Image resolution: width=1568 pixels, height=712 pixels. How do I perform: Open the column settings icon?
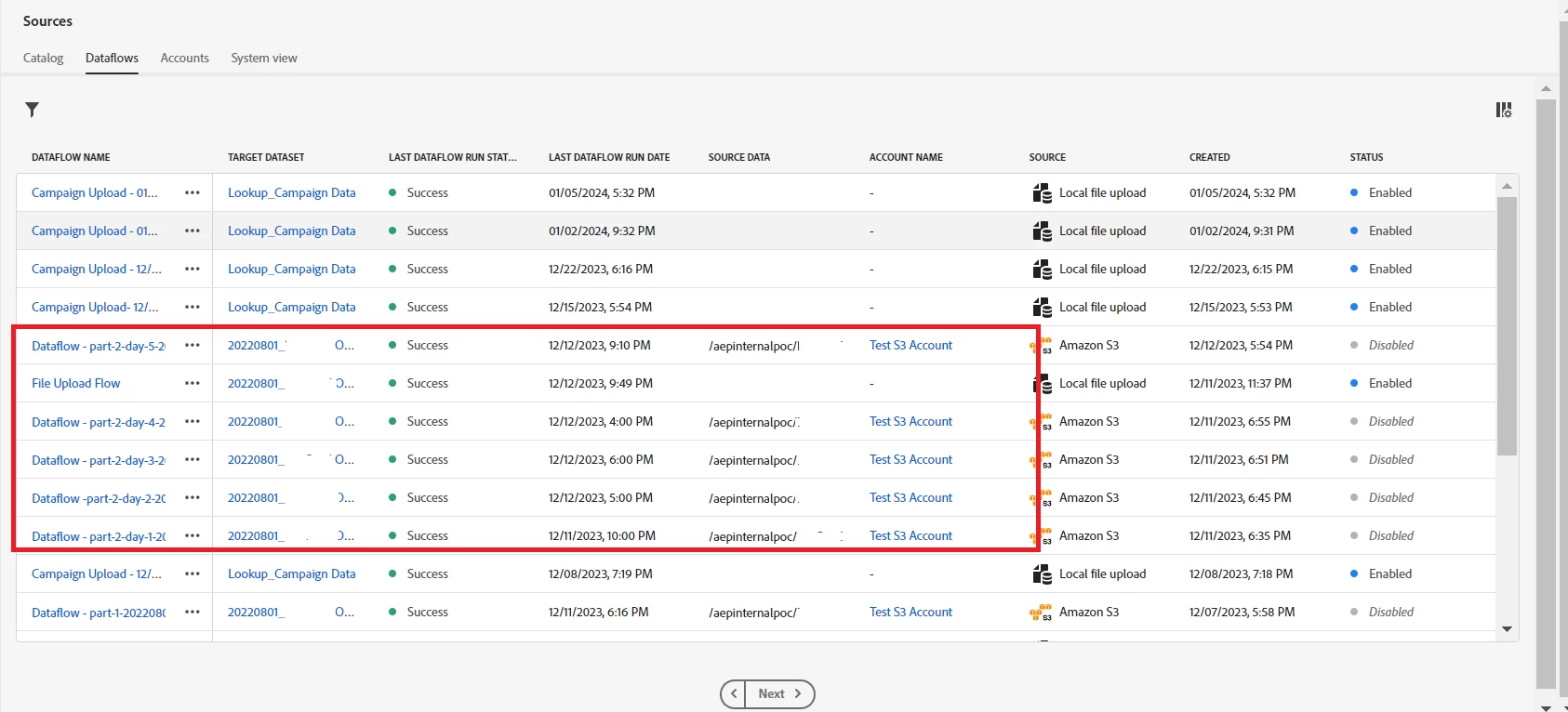pos(1504,110)
